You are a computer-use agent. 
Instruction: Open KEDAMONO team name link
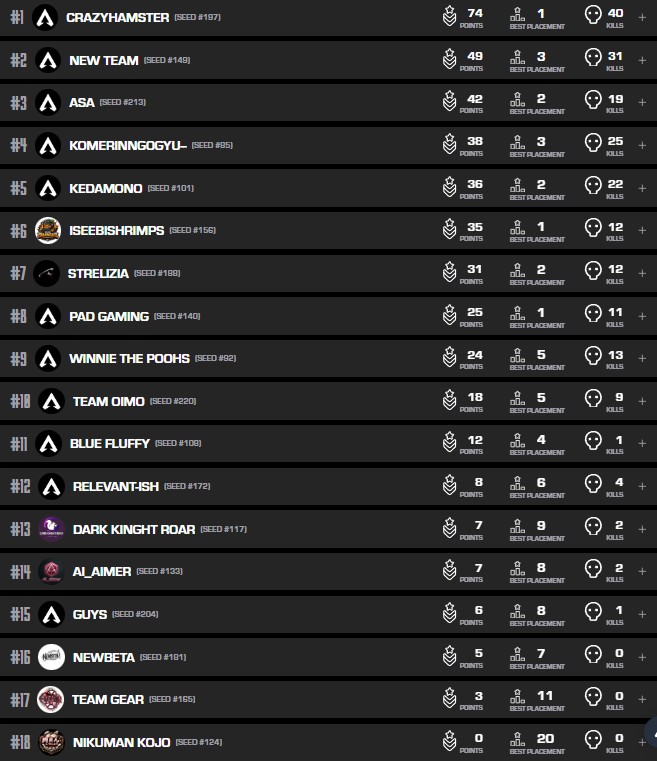point(104,188)
